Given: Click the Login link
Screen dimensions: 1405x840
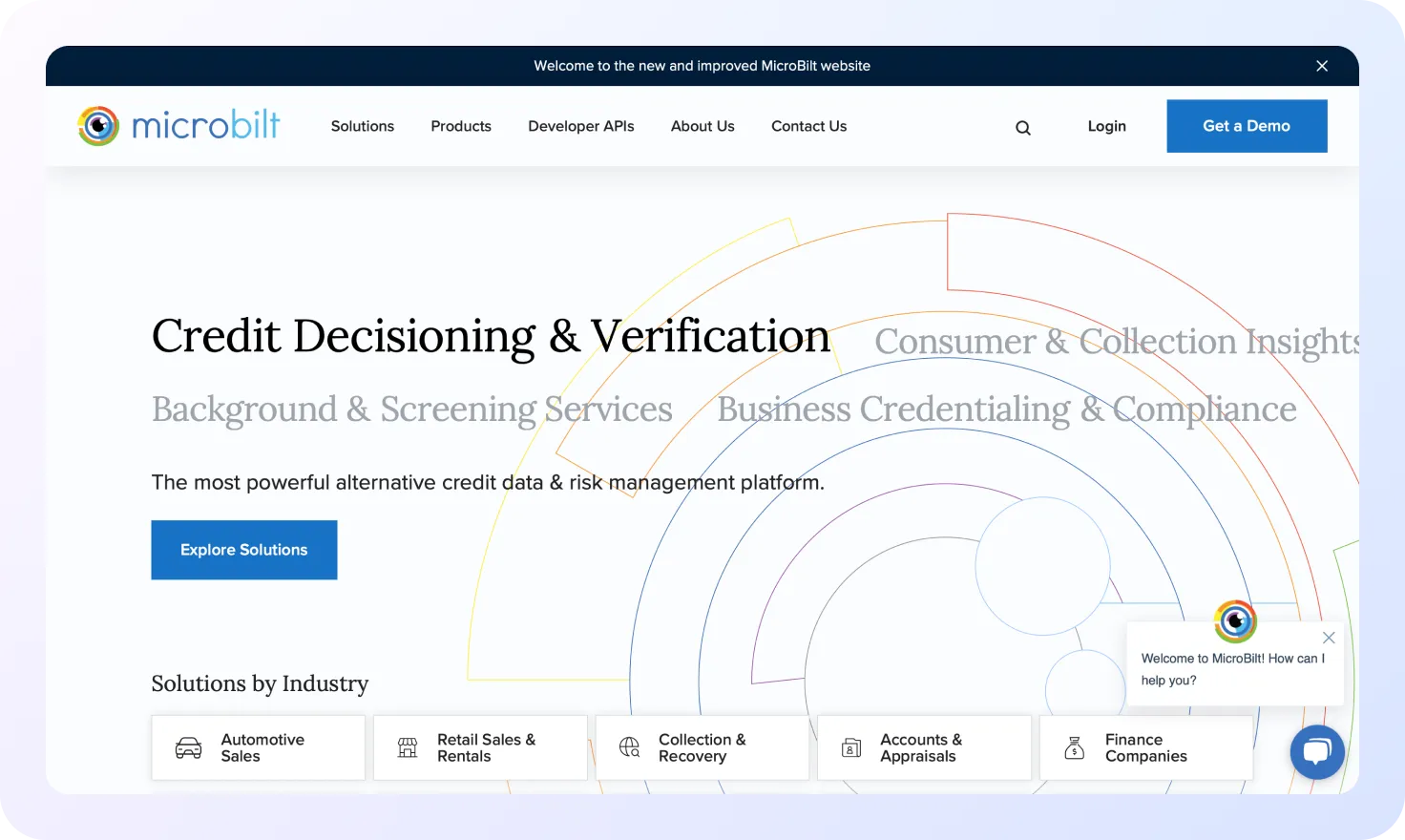Looking at the screenshot, I should (x=1107, y=126).
